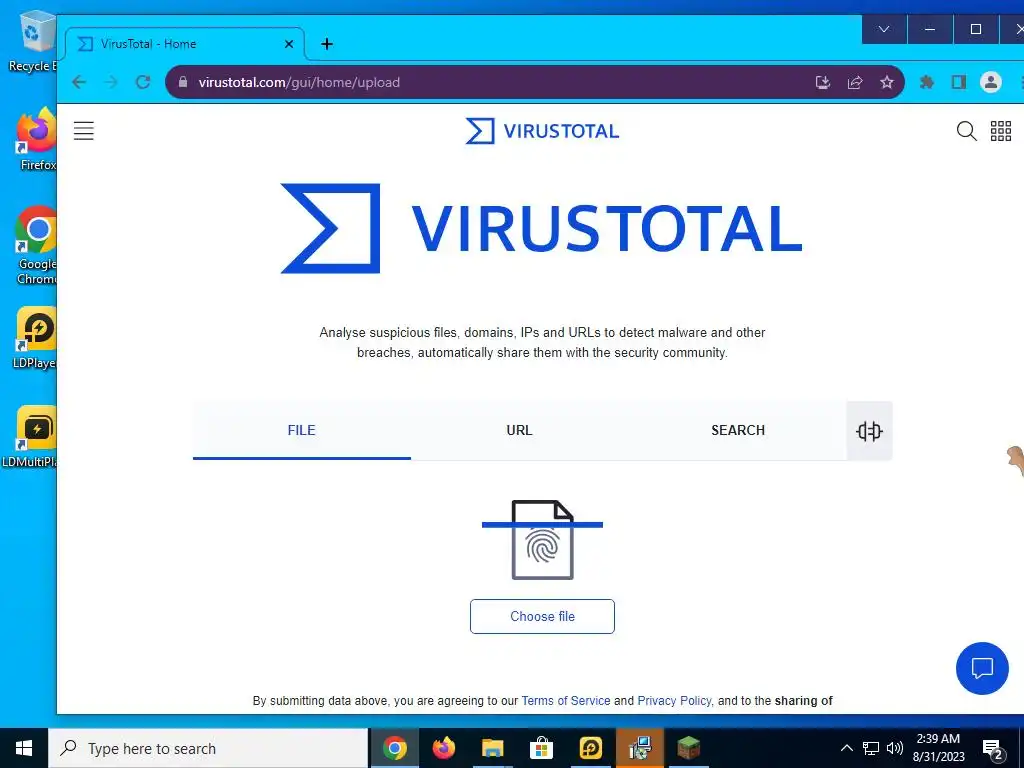Select the FILE tab
The image size is (1024, 768).
click(302, 430)
